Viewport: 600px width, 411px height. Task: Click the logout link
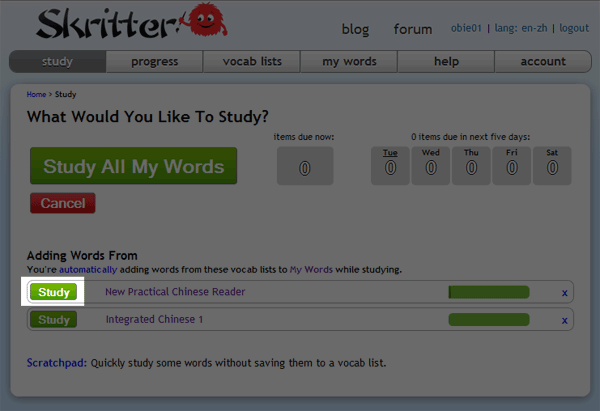pyautogui.click(x=573, y=28)
